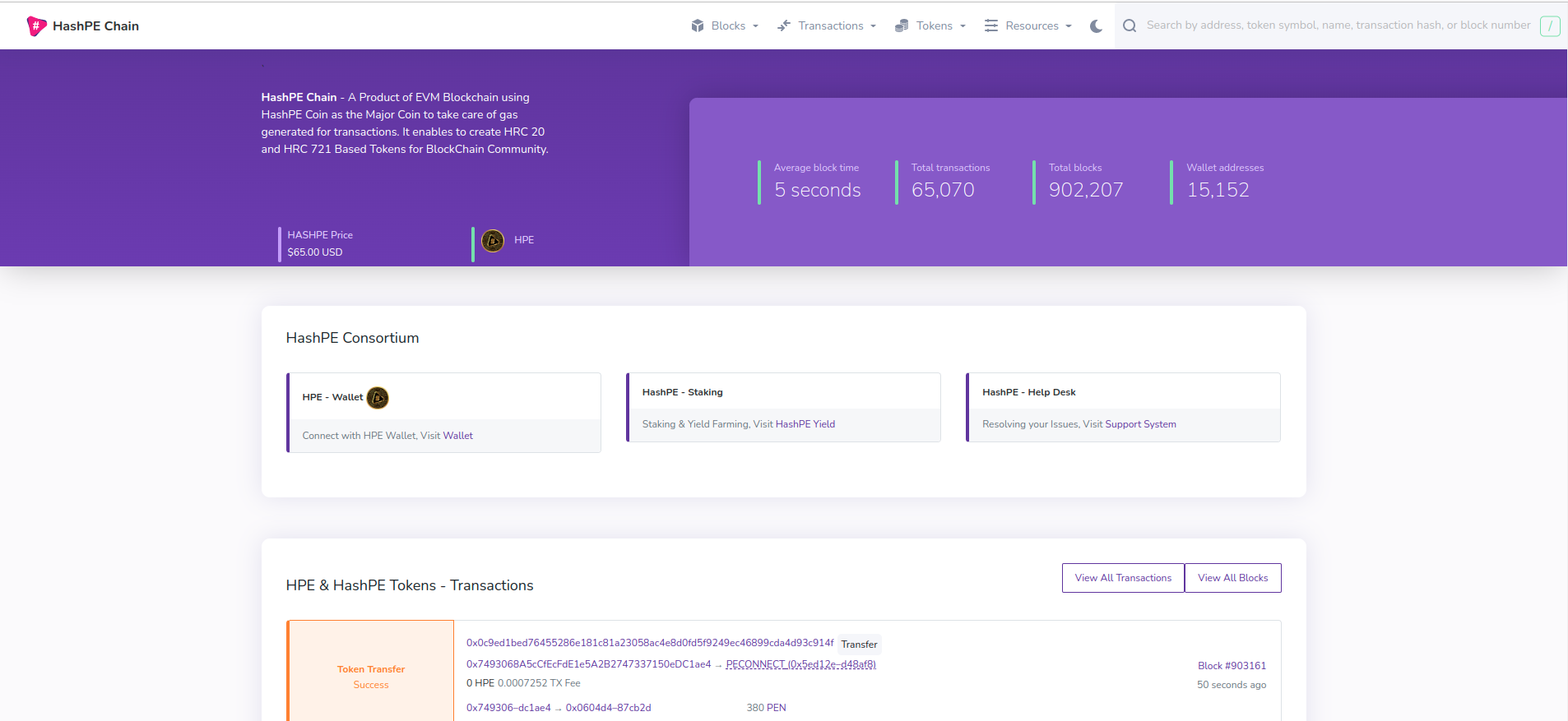
Task: Click the HPE label in banner
Action: tap(524, 240)
